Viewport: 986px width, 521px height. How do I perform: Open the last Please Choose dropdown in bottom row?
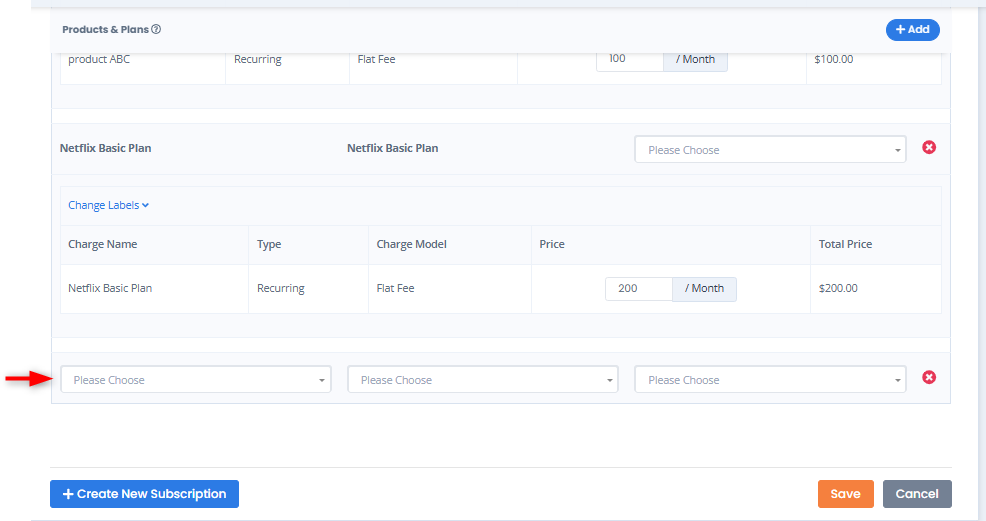pos(770,380)
